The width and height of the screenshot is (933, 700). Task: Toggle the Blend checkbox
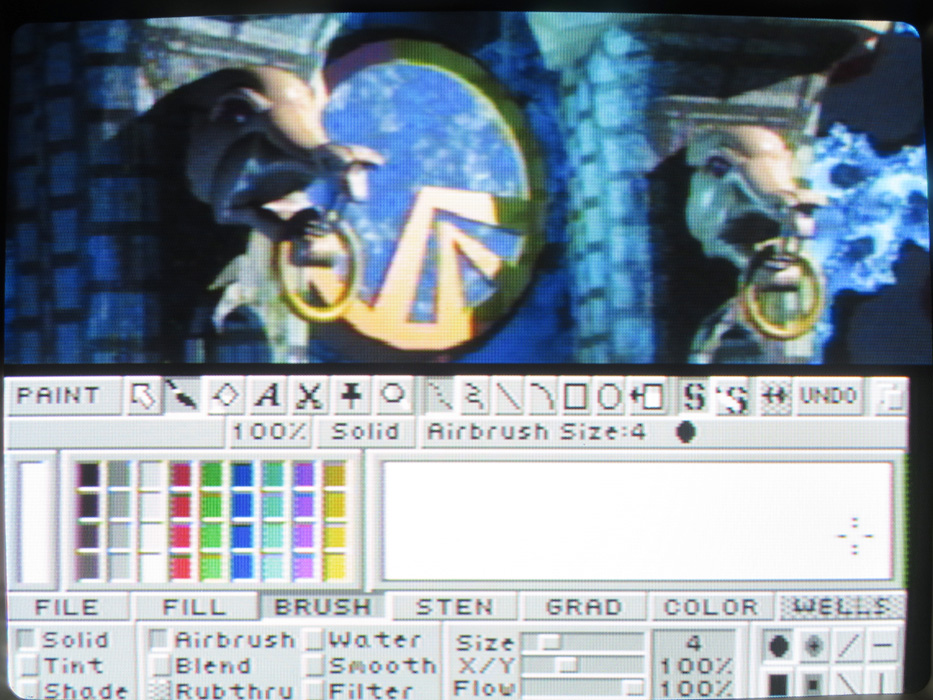(159, 665)
